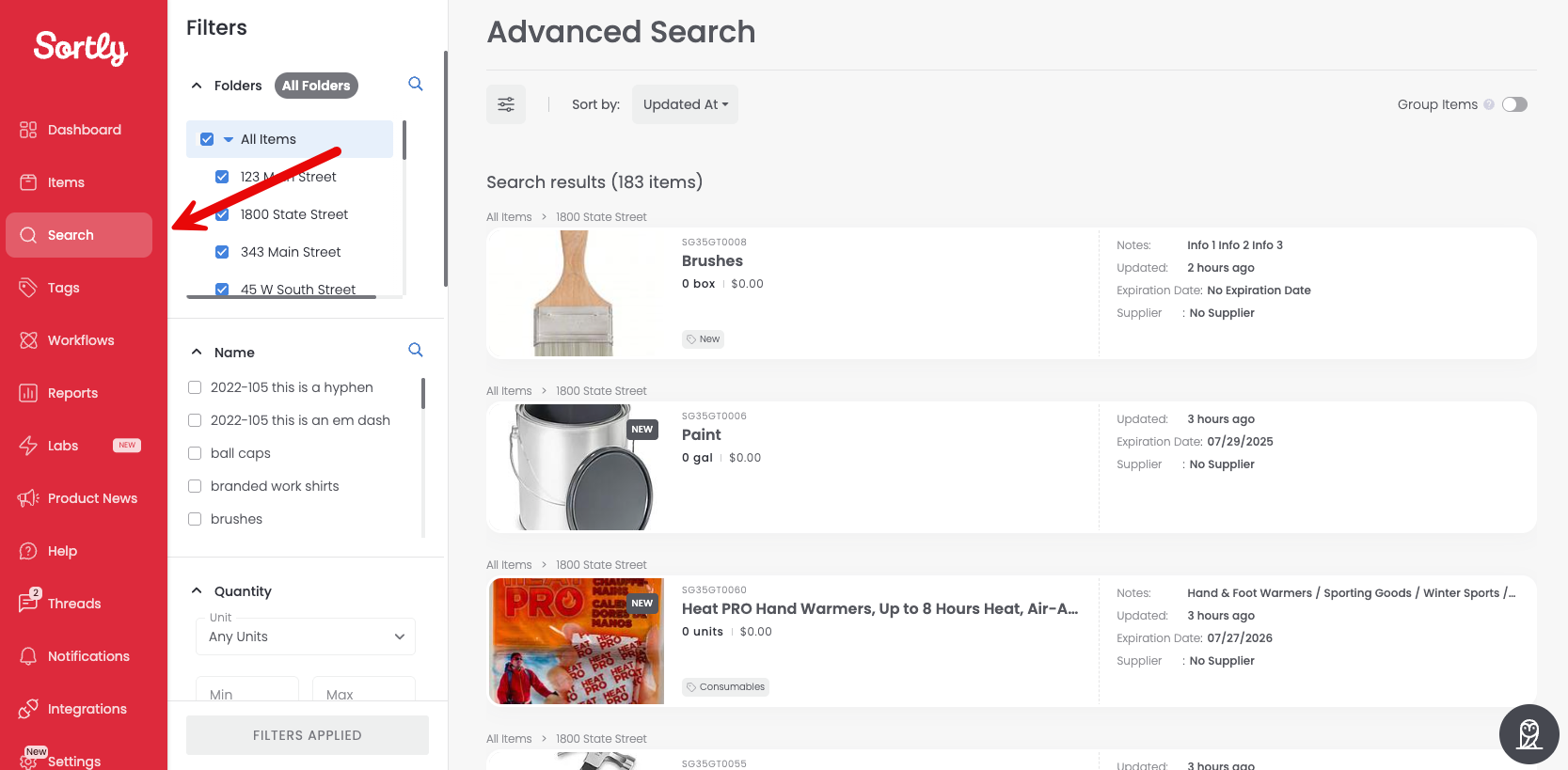Viewport: 1568px width, 770px height.
Task: Go to Dashboard page
Action: [85, 130]
